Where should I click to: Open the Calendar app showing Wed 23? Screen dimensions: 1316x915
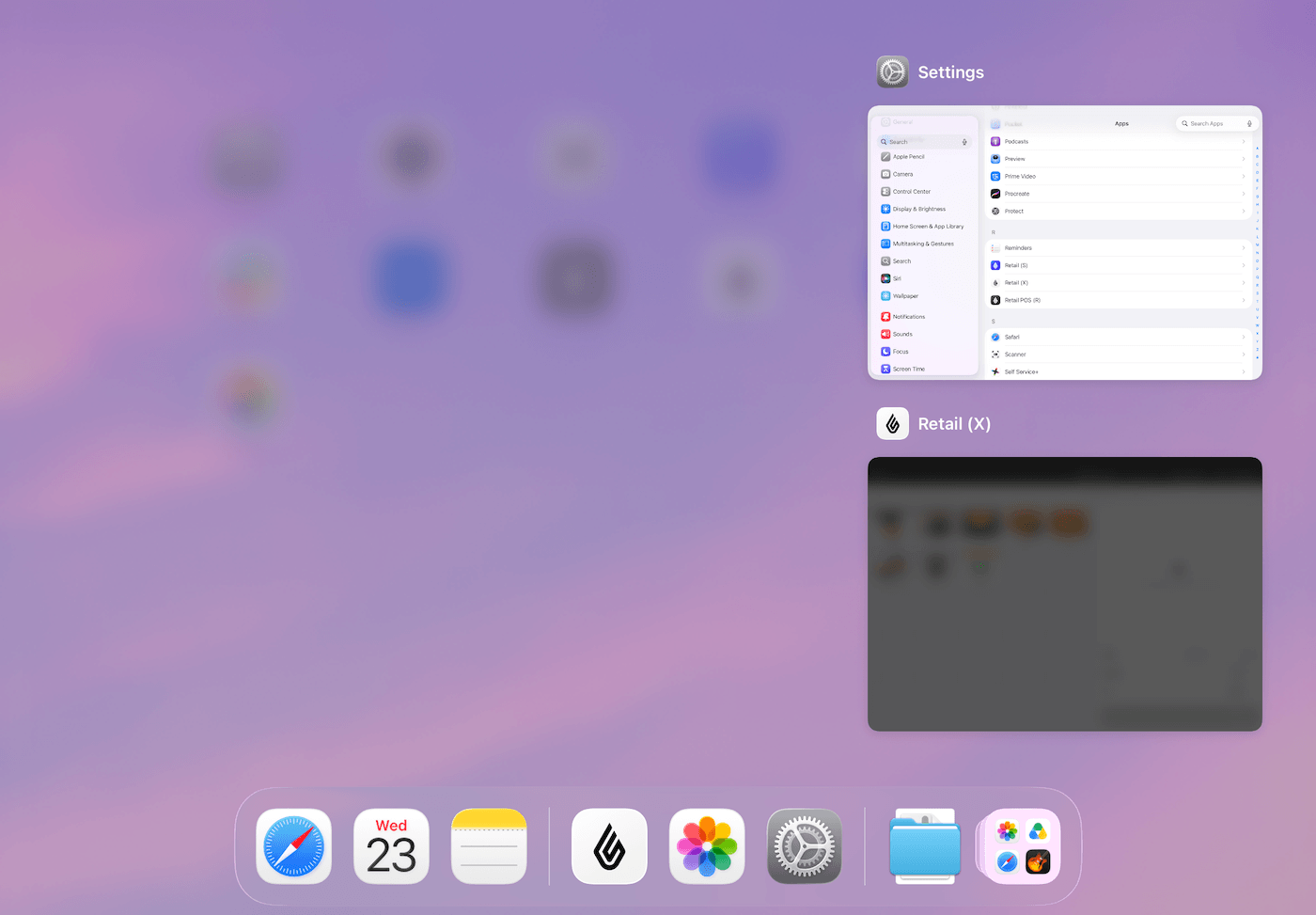coord(391,846)
